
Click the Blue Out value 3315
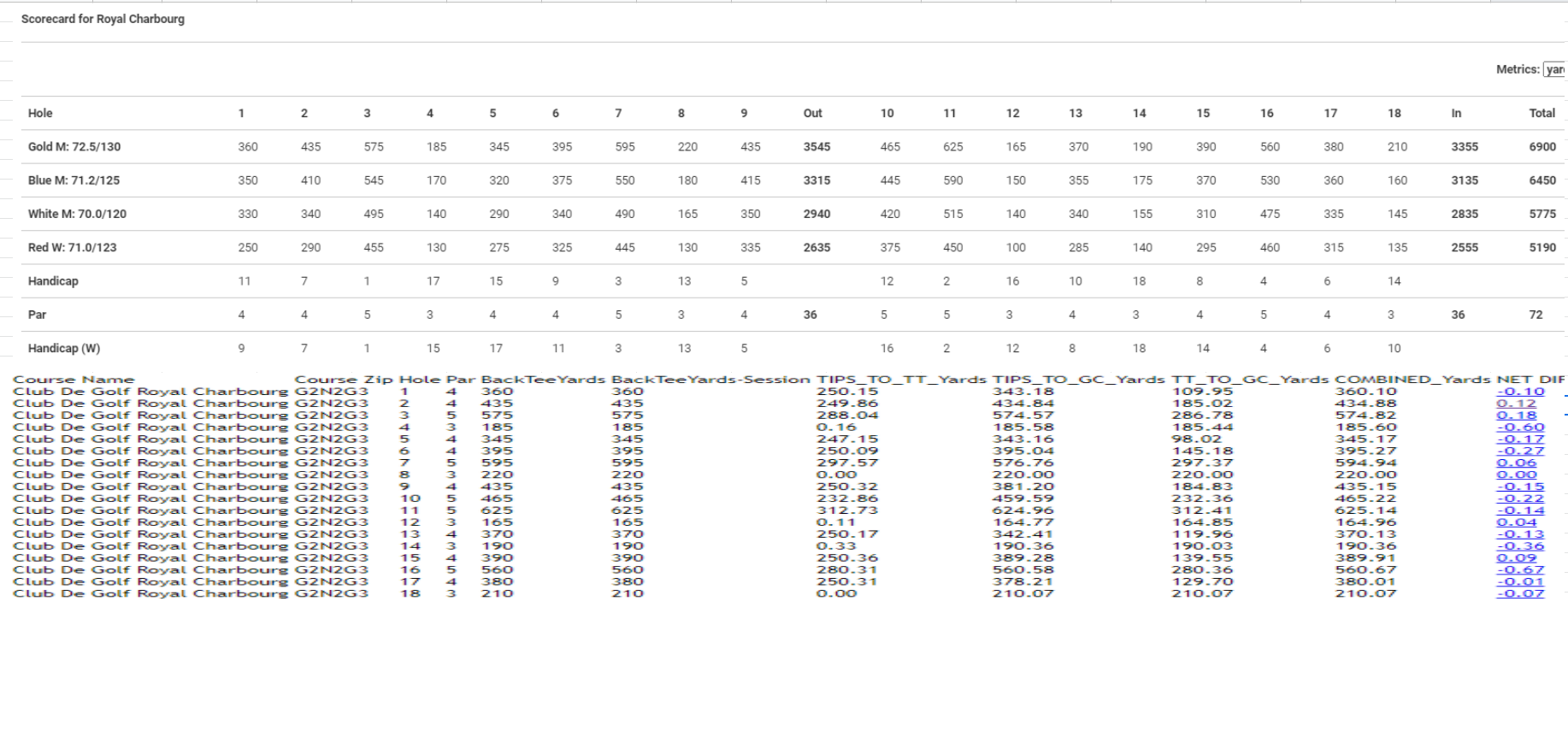point(816,180)
